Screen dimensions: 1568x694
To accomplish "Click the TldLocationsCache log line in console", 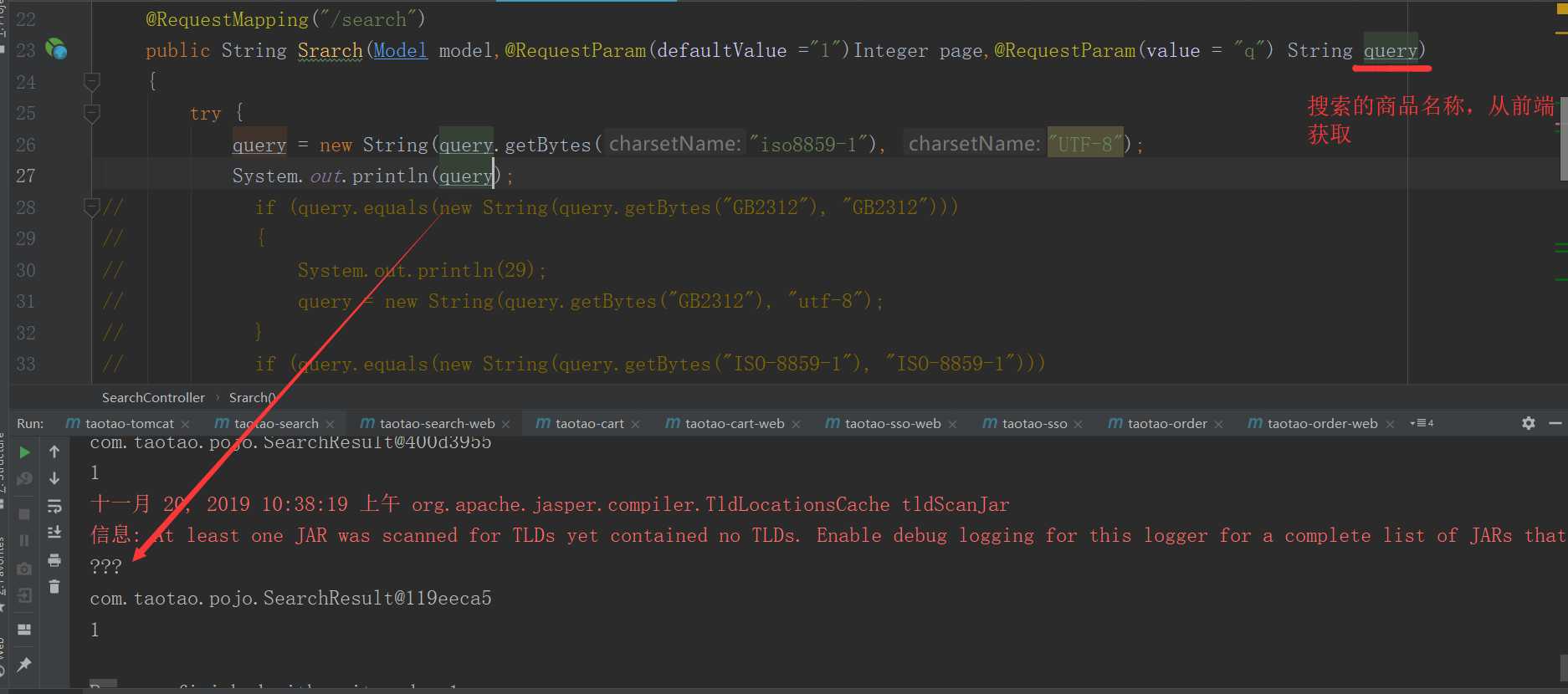I will pos(550,504).
